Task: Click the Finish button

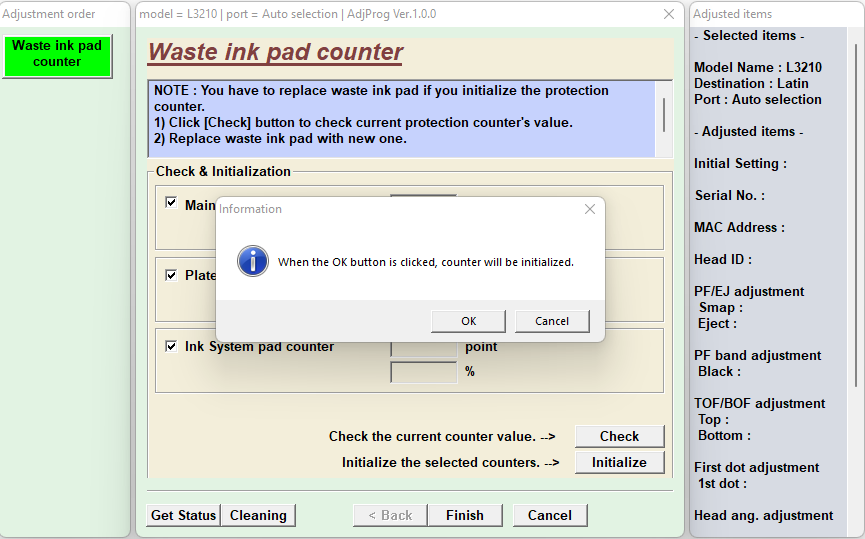Action: click(x=464, y=515)
